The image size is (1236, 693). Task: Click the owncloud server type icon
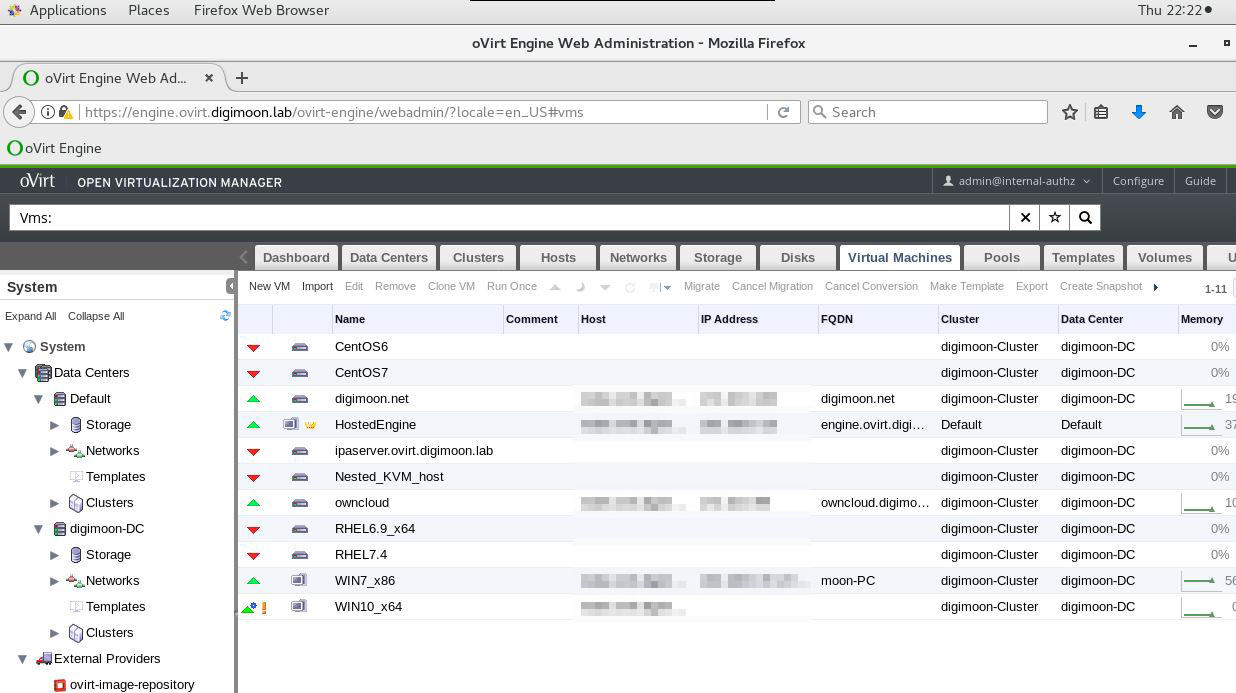(300, 503)
